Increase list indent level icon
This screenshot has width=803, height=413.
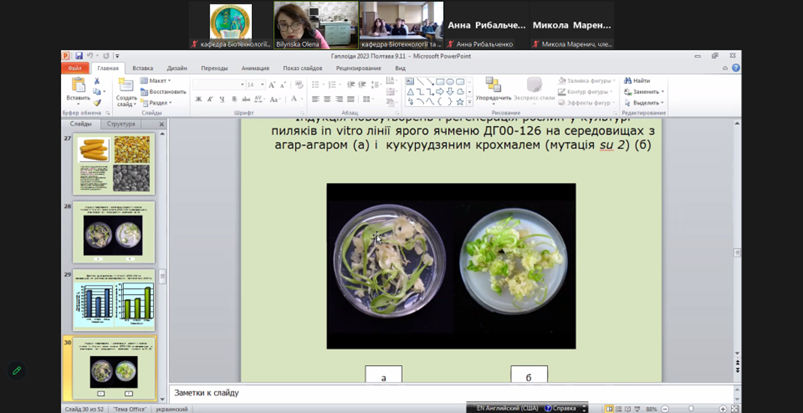click(362, 85)
